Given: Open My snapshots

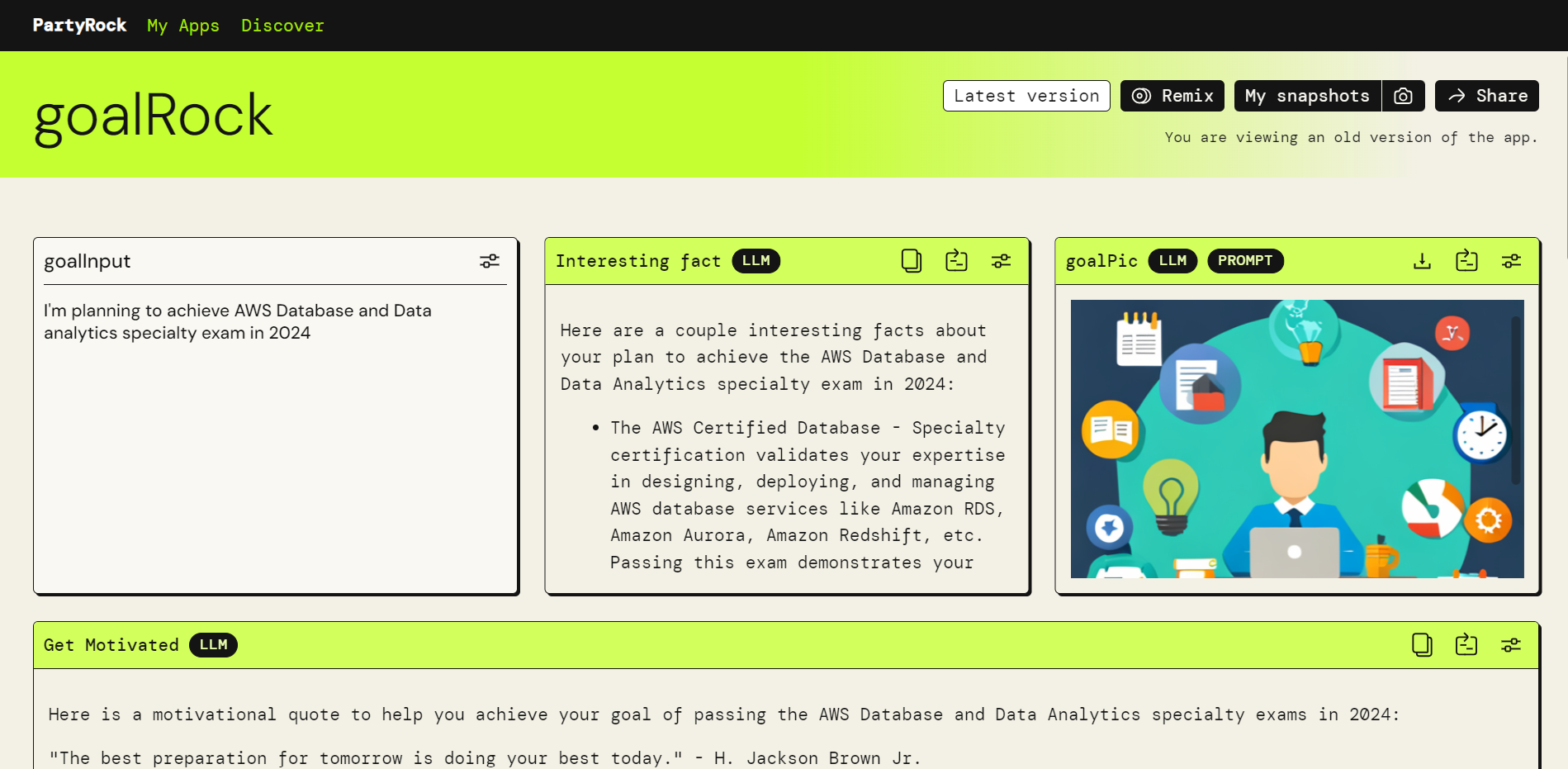Looking at the screenshot, I should (x=1308, y=96).
